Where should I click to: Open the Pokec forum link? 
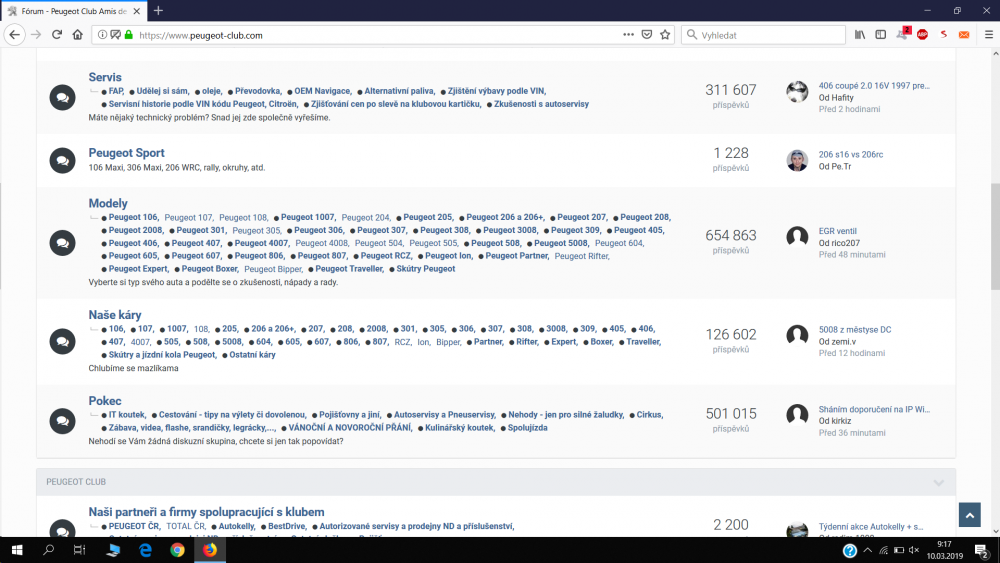[x=105, y=401]
